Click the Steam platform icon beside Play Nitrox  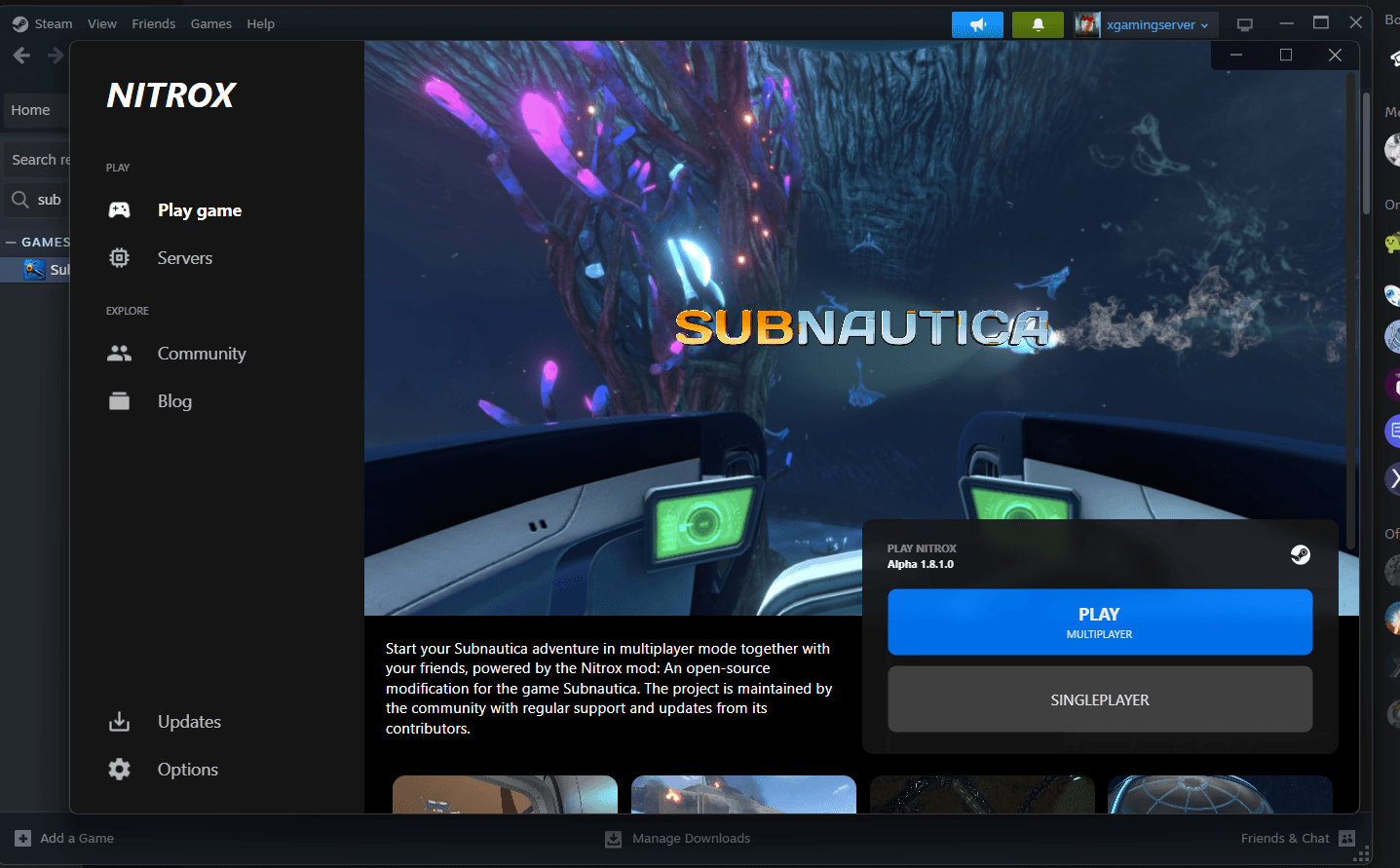point(1301,555)
